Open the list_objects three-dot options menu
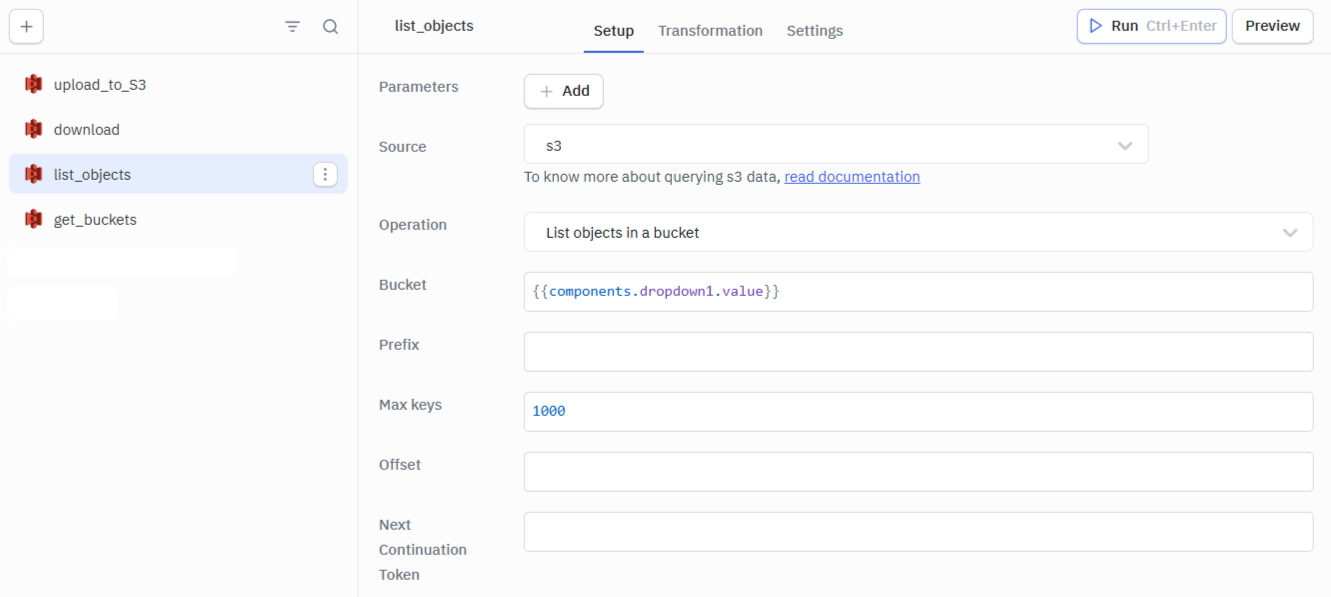Image resolution: width=1331 pixels, height=597 pixels. click(325, 175)
